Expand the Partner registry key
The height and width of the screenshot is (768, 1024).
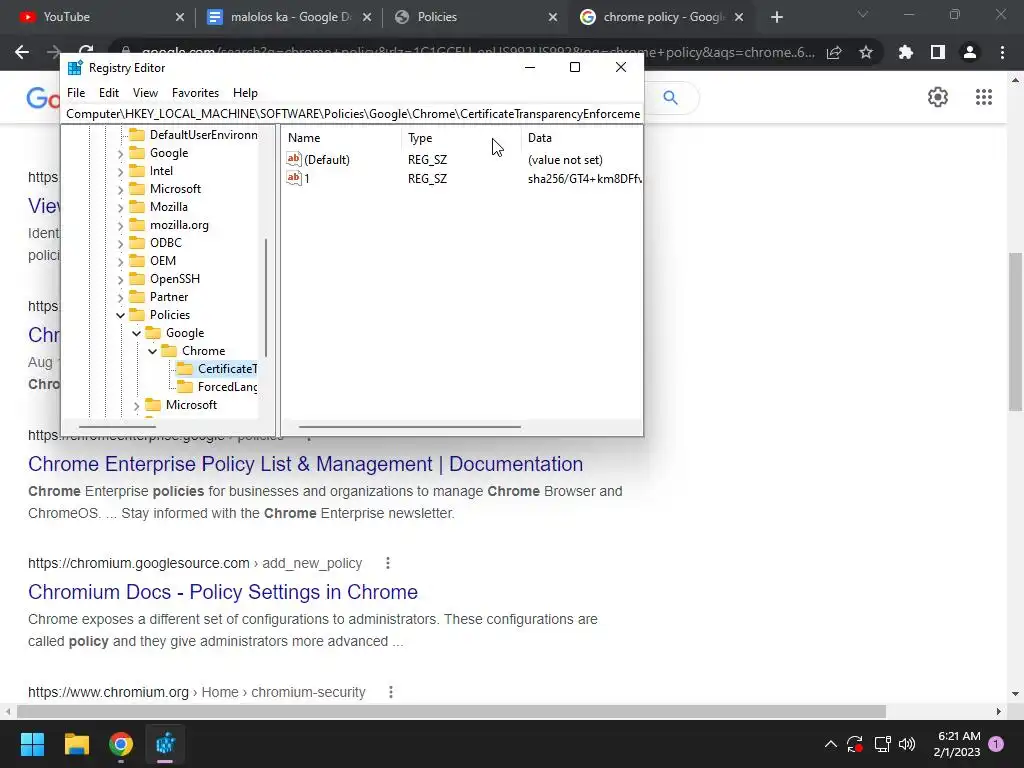coord(120,298)
